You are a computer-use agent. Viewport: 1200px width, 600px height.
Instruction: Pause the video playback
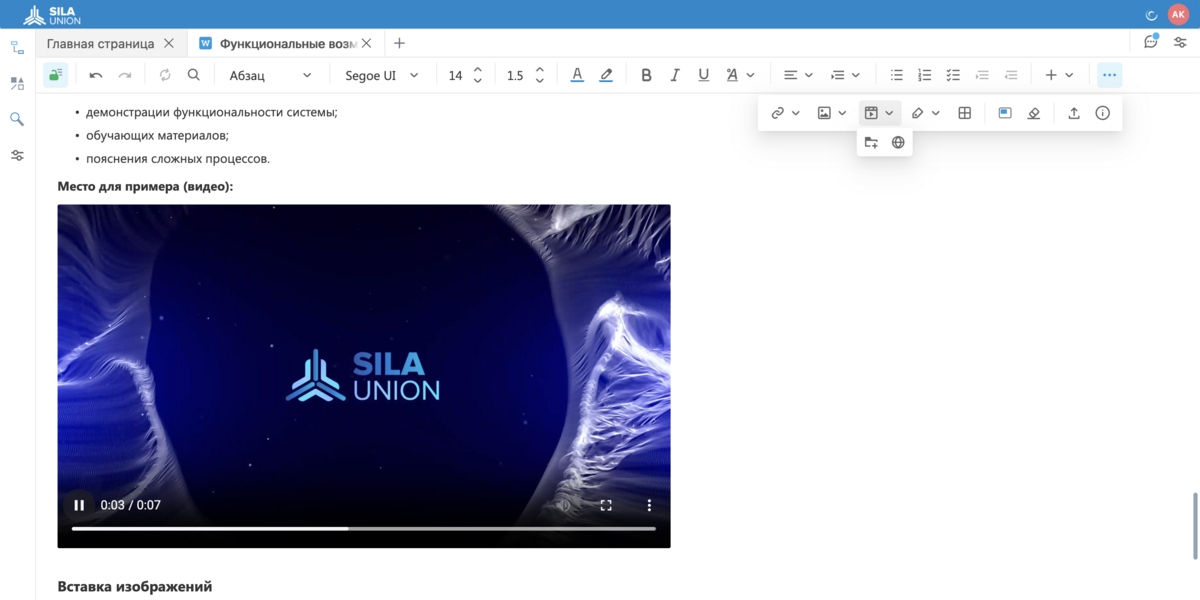tap(78, 505)
